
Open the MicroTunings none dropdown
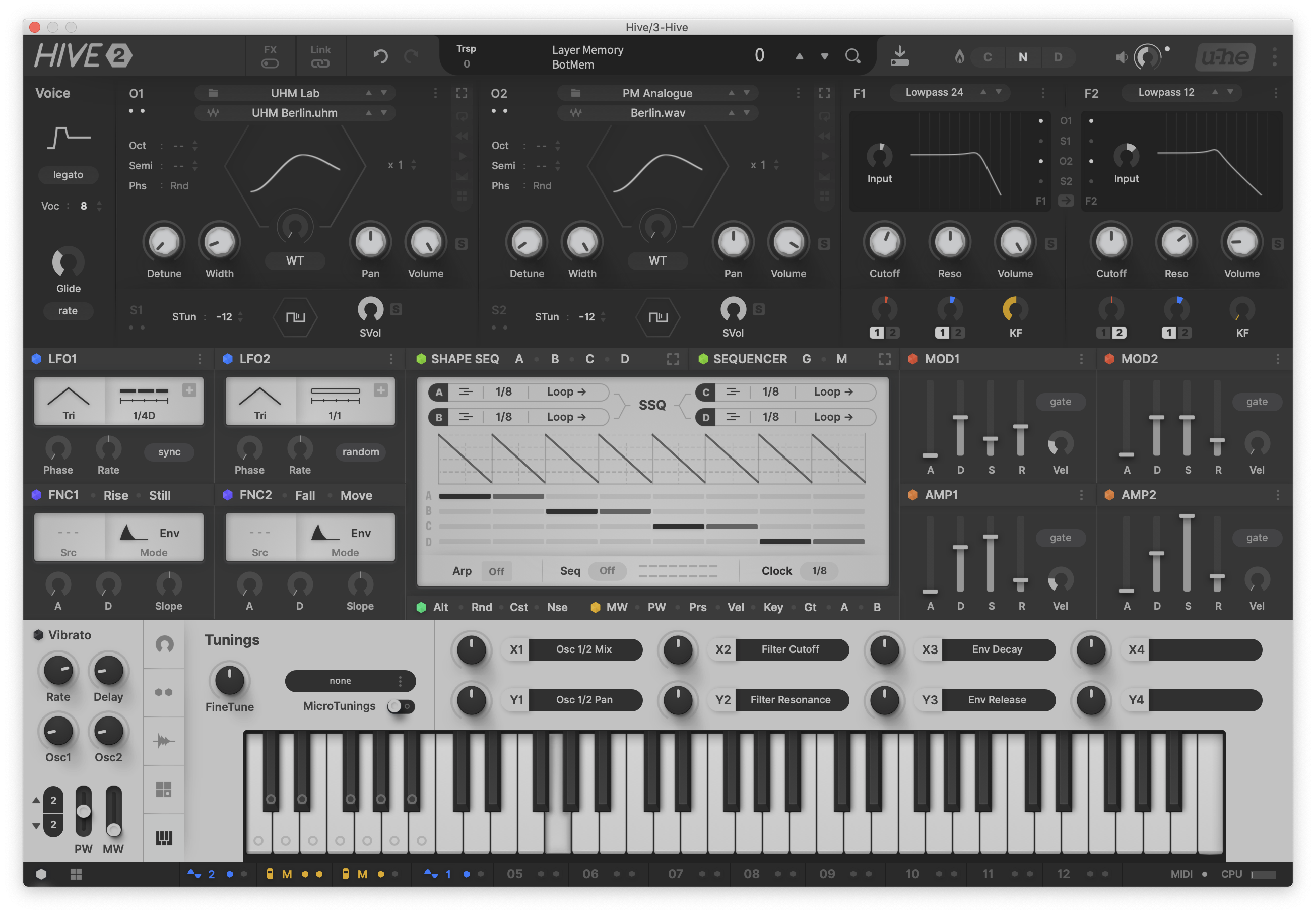(x=350, y=680)
